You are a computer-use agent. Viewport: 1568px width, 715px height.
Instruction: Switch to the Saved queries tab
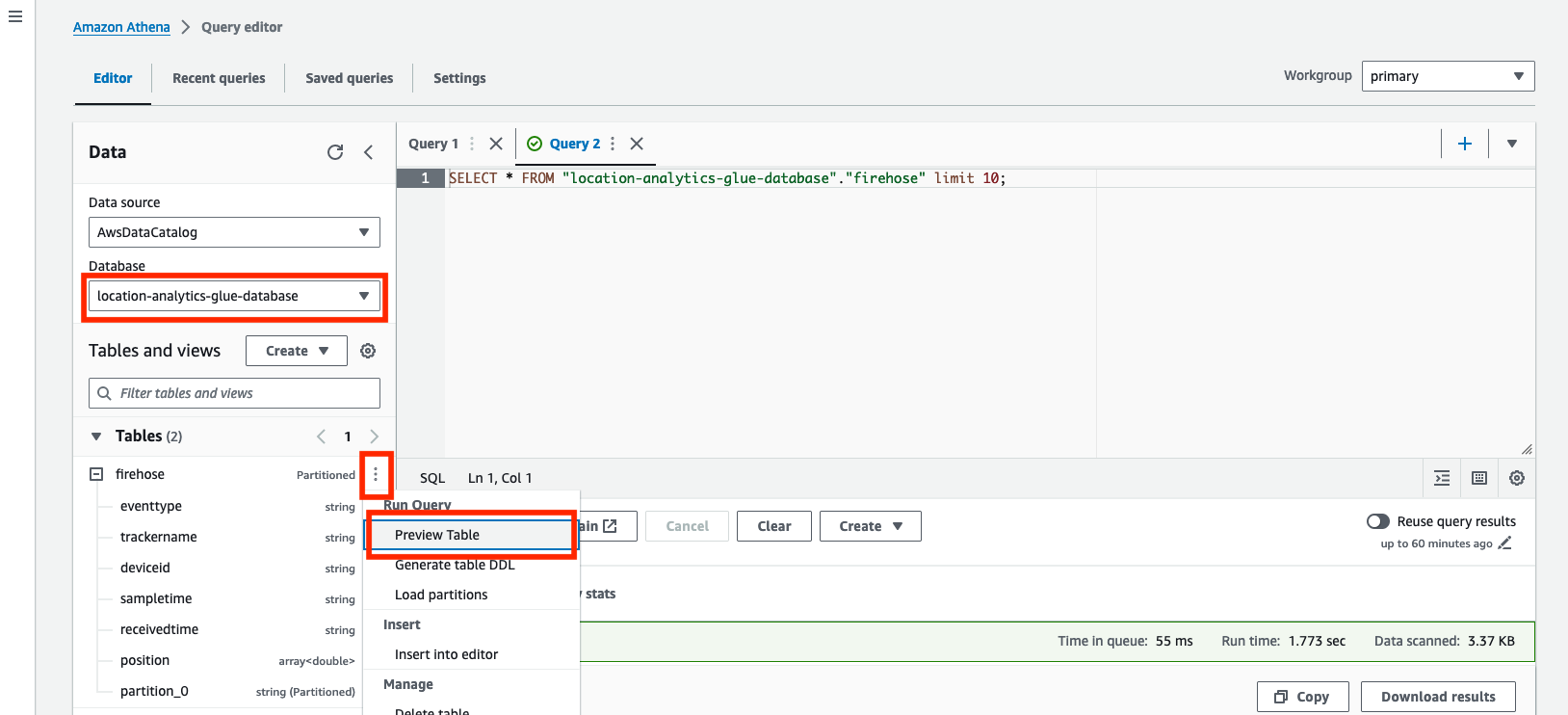[x=350, y=78]
